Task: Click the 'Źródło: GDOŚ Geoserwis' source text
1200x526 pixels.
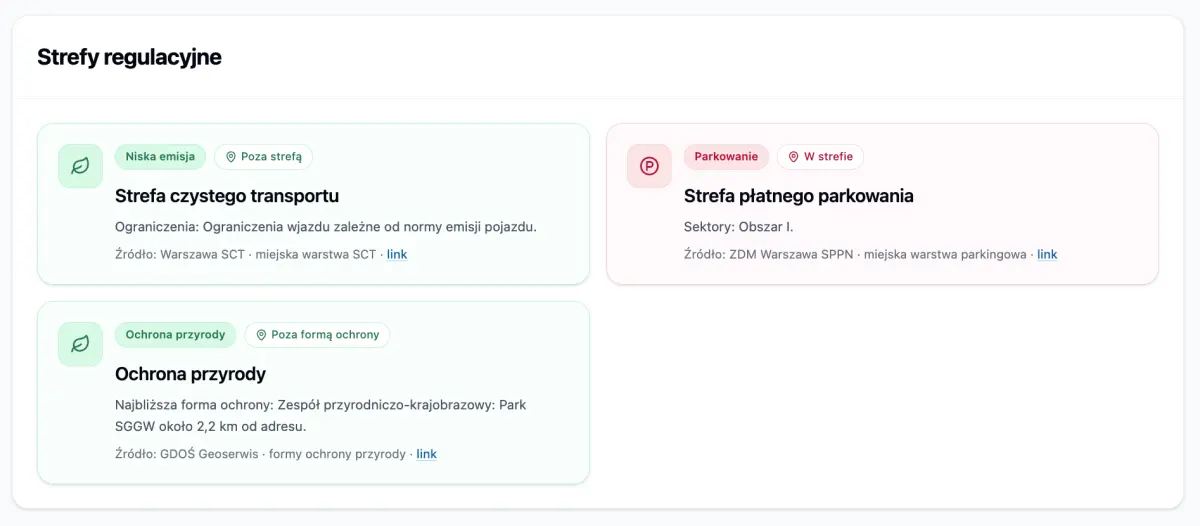Action: (187, 454)
